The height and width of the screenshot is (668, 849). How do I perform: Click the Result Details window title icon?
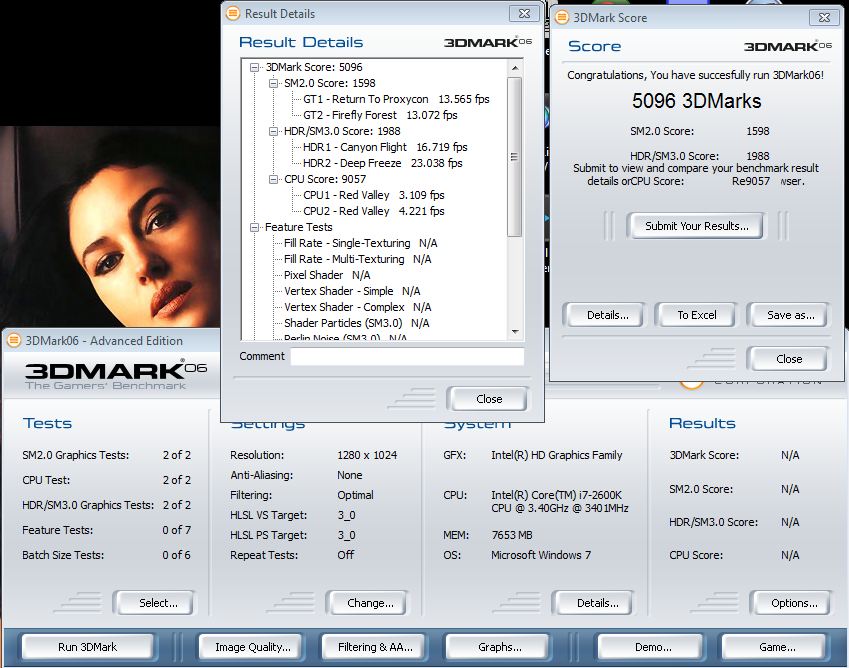pyautogui.click(x=233, y=14)
